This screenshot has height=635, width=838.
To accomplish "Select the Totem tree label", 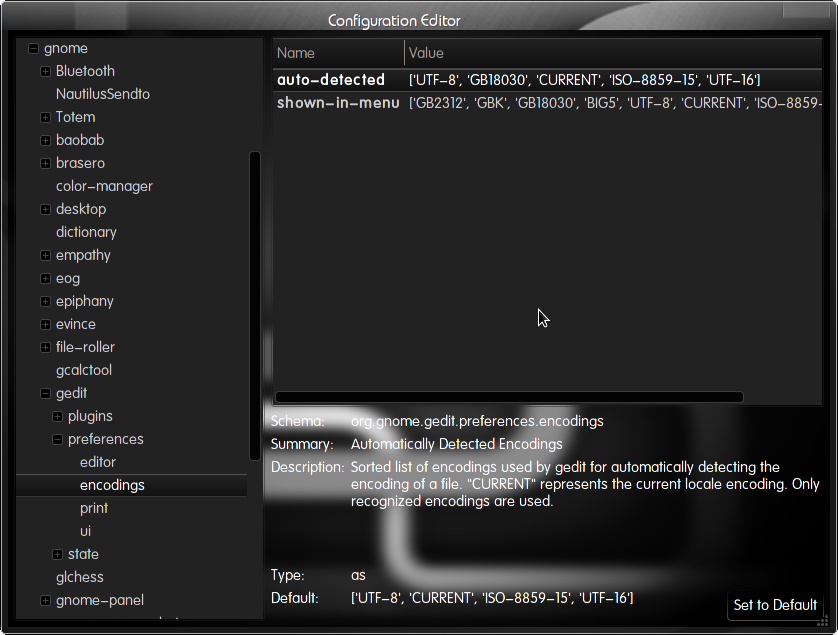I will (75, 117).
